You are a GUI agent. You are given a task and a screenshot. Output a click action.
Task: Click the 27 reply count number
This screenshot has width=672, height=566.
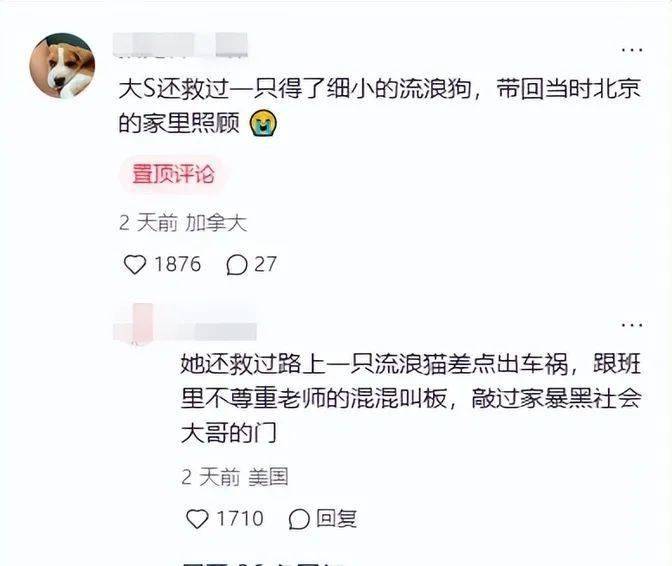coord(265,264)
